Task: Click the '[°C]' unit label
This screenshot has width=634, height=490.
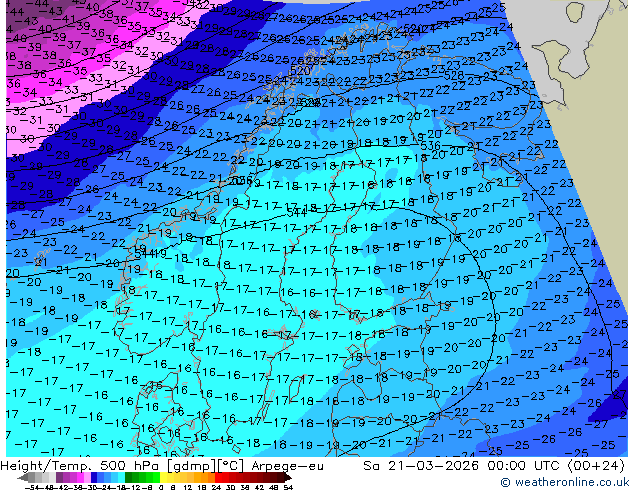Action: (231, 466)
